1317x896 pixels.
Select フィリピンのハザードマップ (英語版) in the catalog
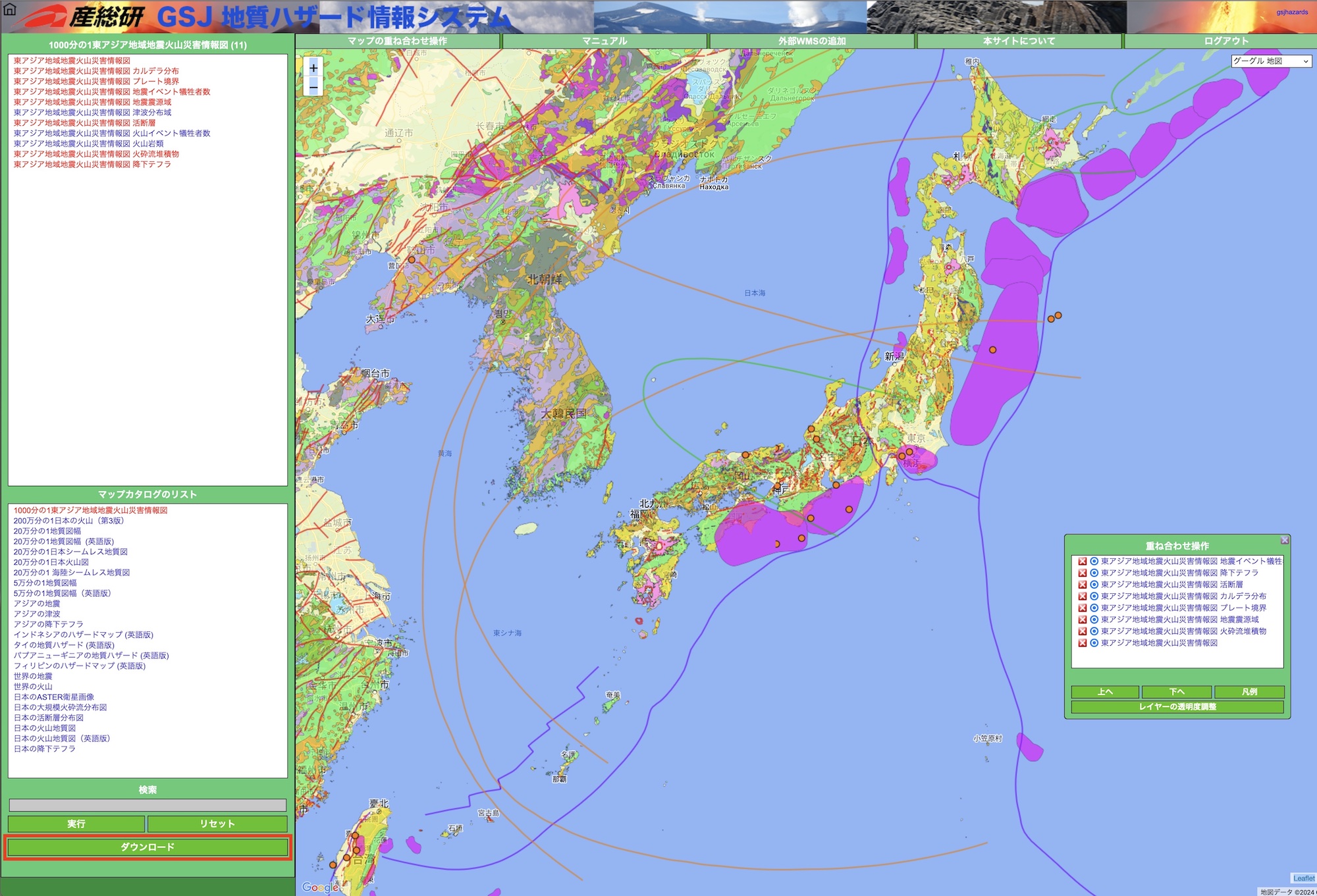80,666
